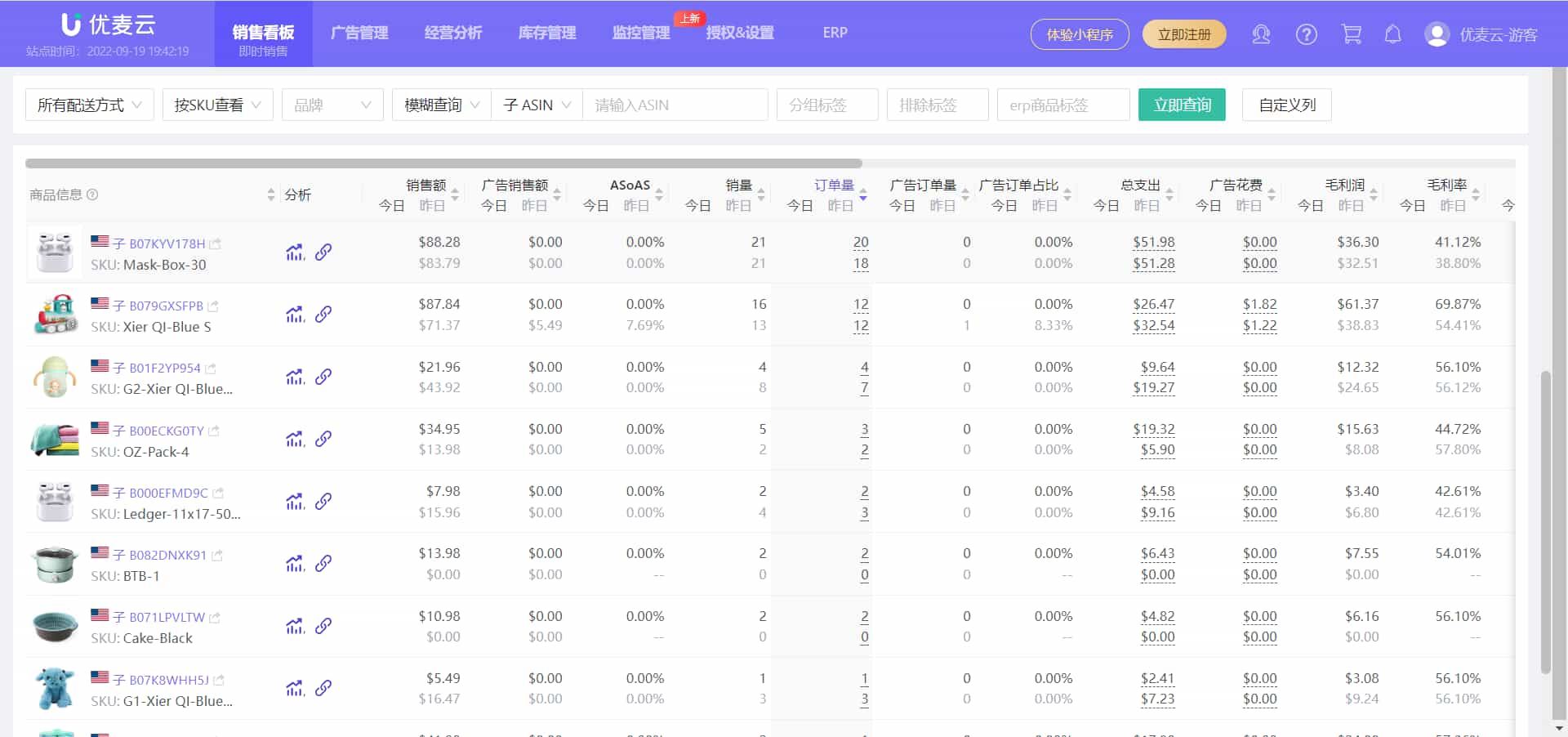This screenshot has height=737, width=1568.
Task: Toggle ascending sort on 销售额 column
Action: click(456, 190)
